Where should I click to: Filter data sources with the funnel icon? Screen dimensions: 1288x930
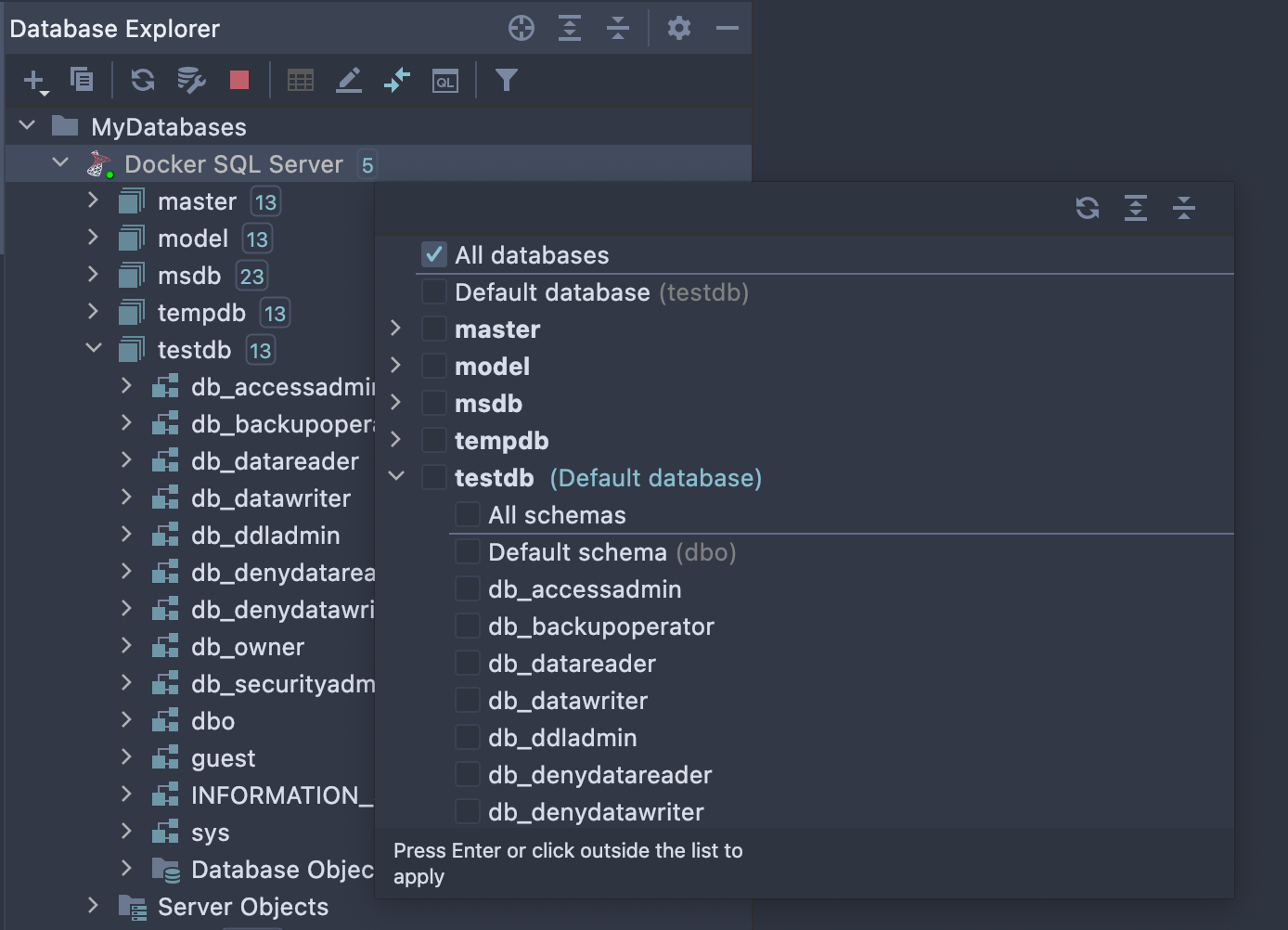507,80
